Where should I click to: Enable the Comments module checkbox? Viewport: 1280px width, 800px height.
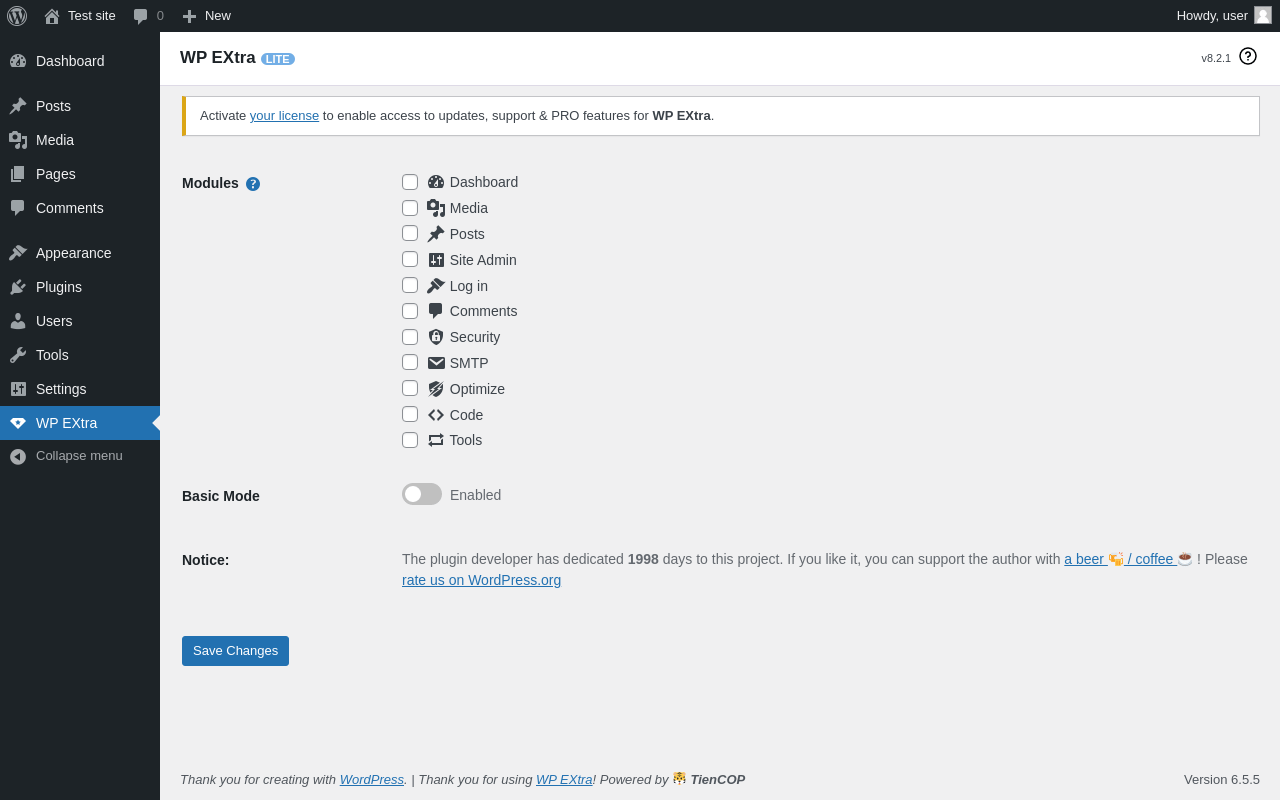click(x=410, y=311)
